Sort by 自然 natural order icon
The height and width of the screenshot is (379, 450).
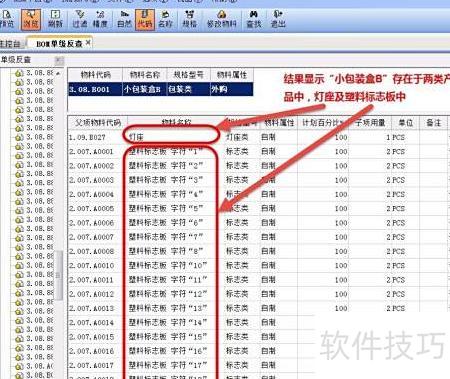point(125,19)
